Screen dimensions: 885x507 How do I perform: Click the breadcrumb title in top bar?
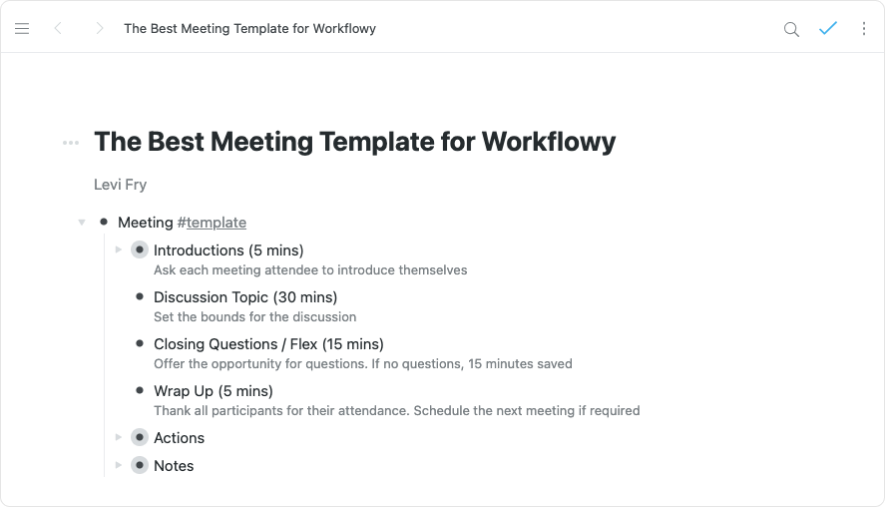click(250, 29)
